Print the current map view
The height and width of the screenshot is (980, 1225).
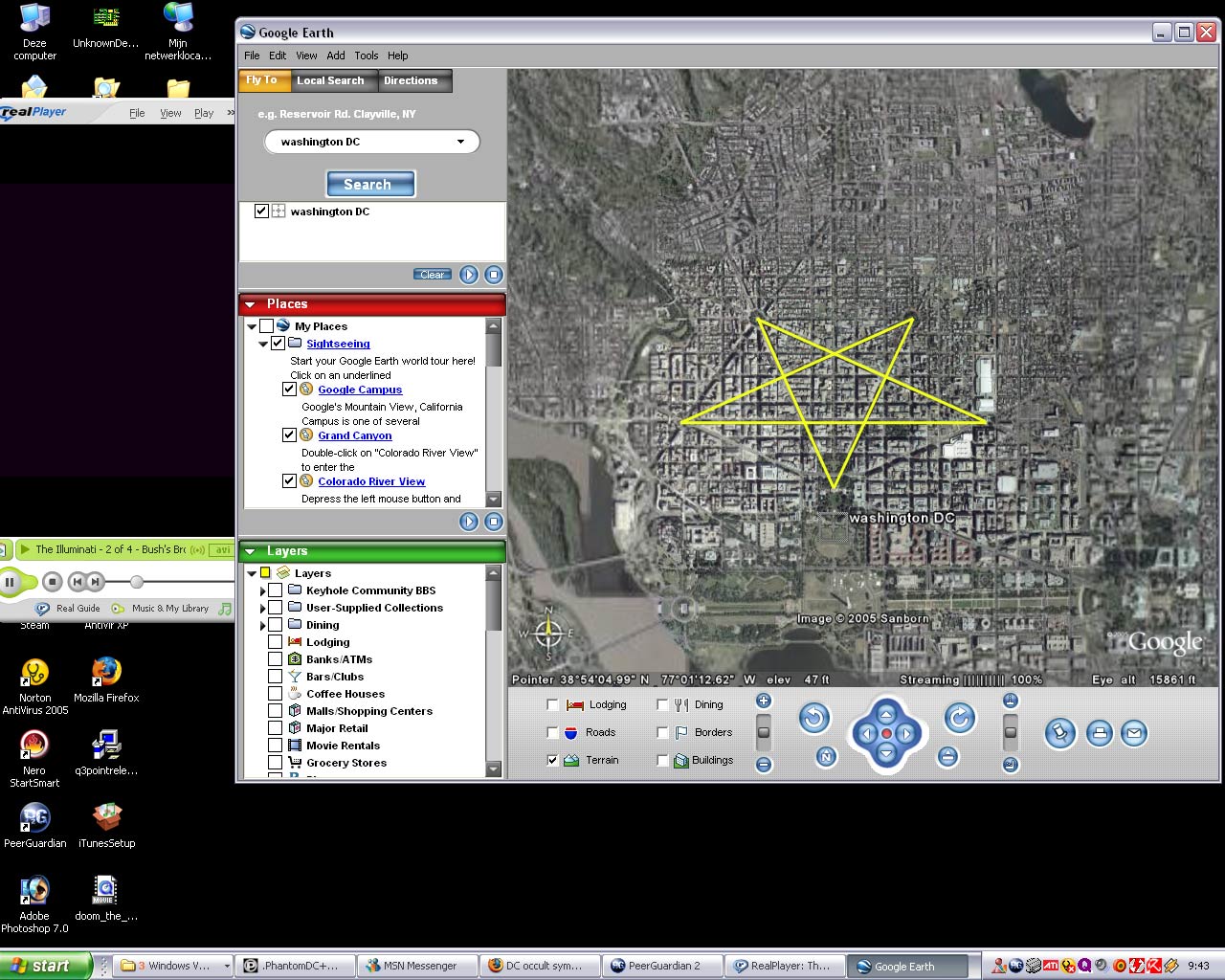1100,734
